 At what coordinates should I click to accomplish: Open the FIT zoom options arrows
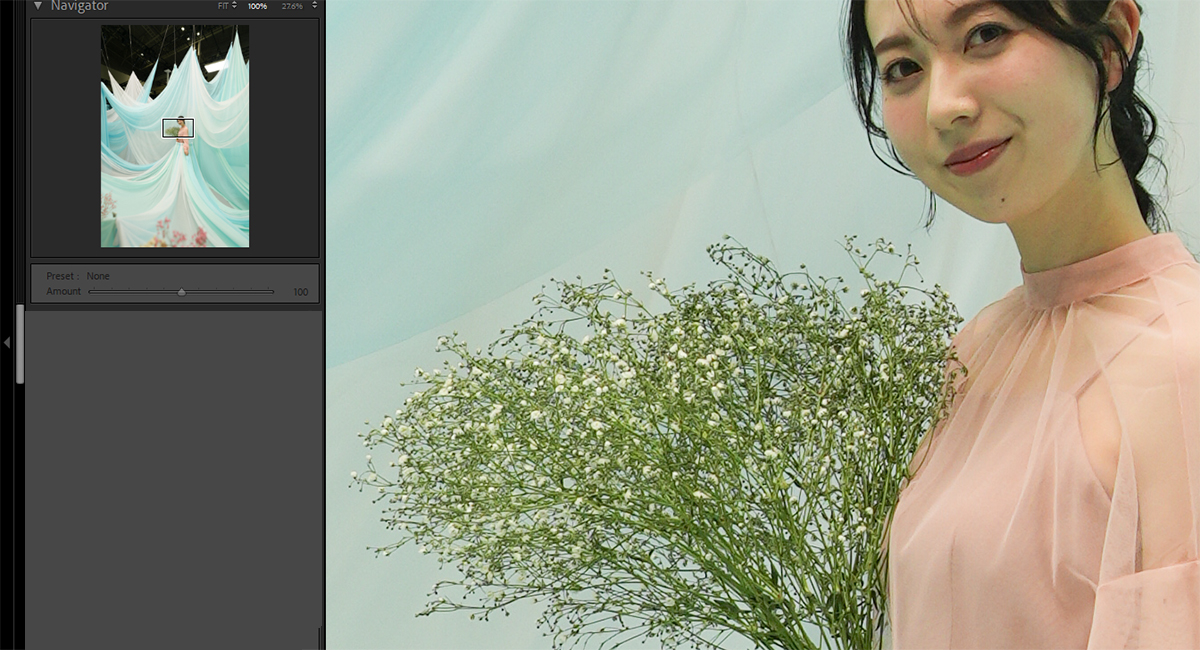coord(235,6)
